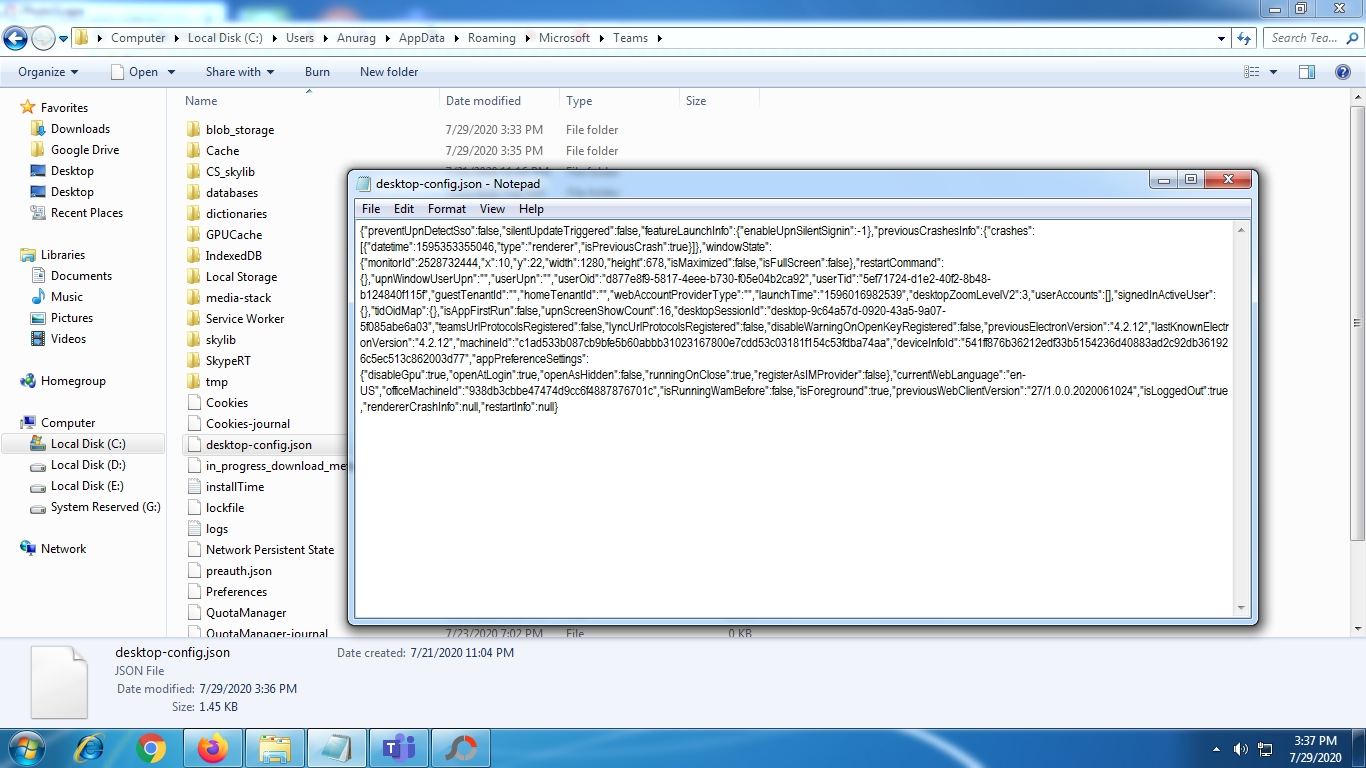This screenshot has width=1366, height=768.
Task: Select the GPUCache folder
Action: (x=234, y=235)
